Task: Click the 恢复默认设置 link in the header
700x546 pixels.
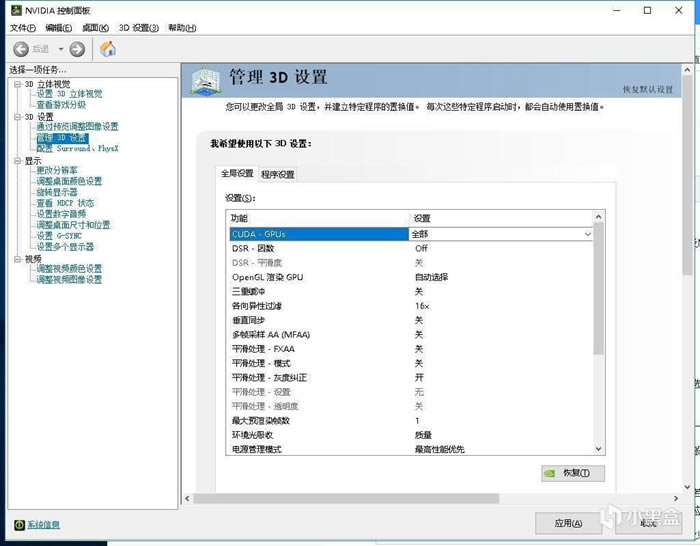Action: pyautogui.click(x=648, y=89)
